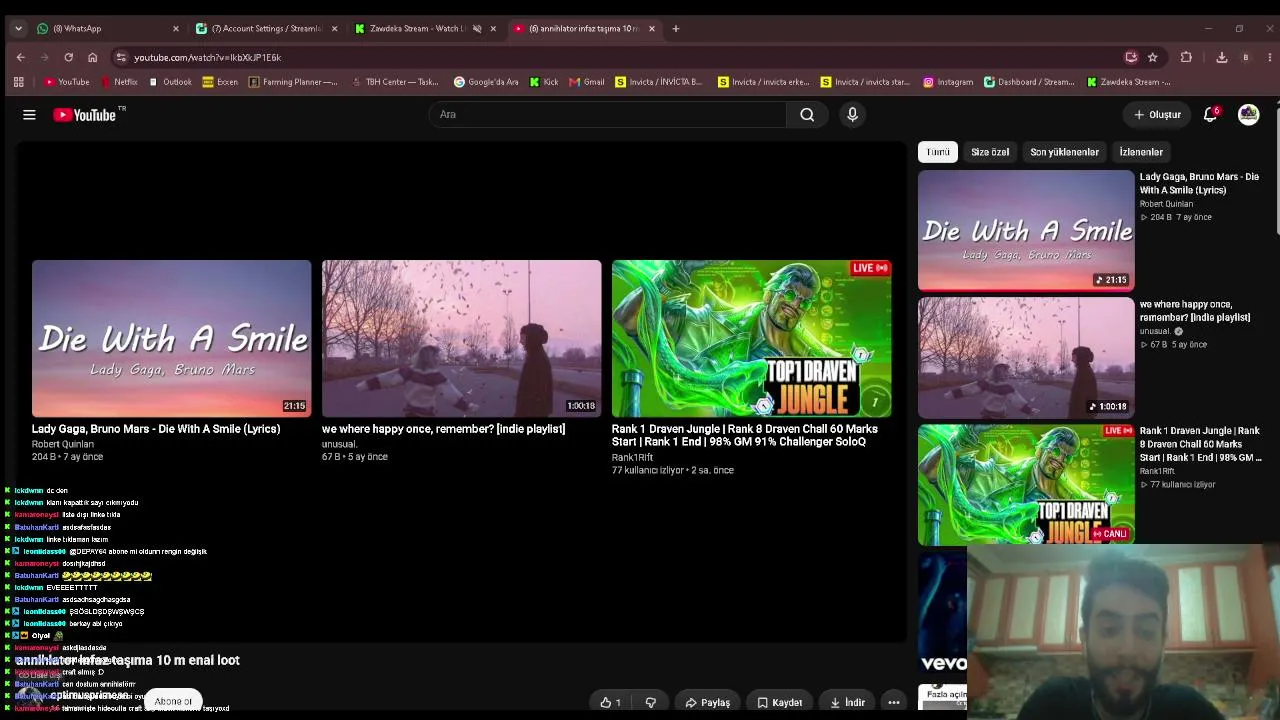
Task: Open sidebar Die With A Smile thumbnail
Action: [x=1026, y=230]
